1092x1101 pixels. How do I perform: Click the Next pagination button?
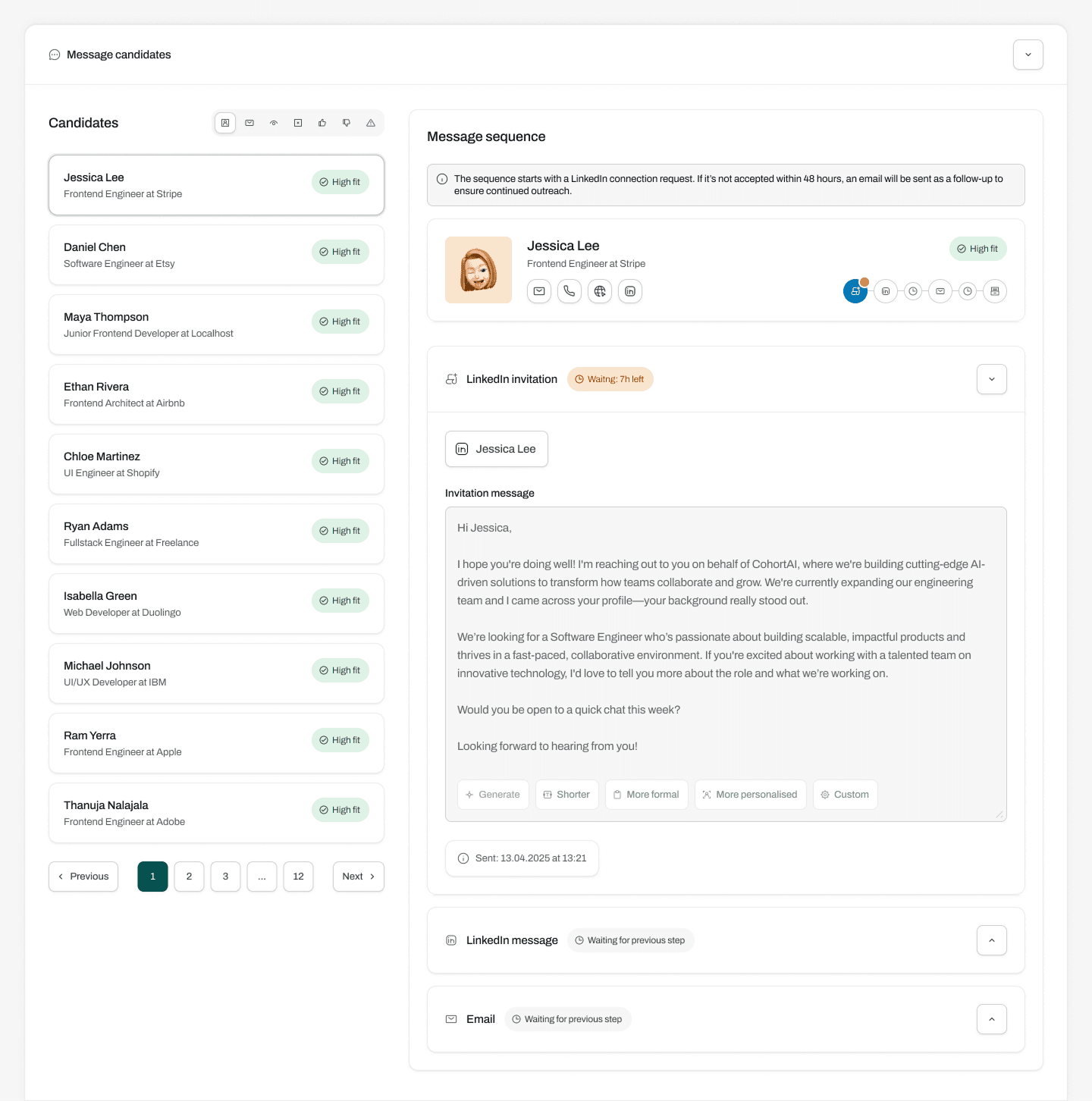pyautogui.click(x=358, y=877)
